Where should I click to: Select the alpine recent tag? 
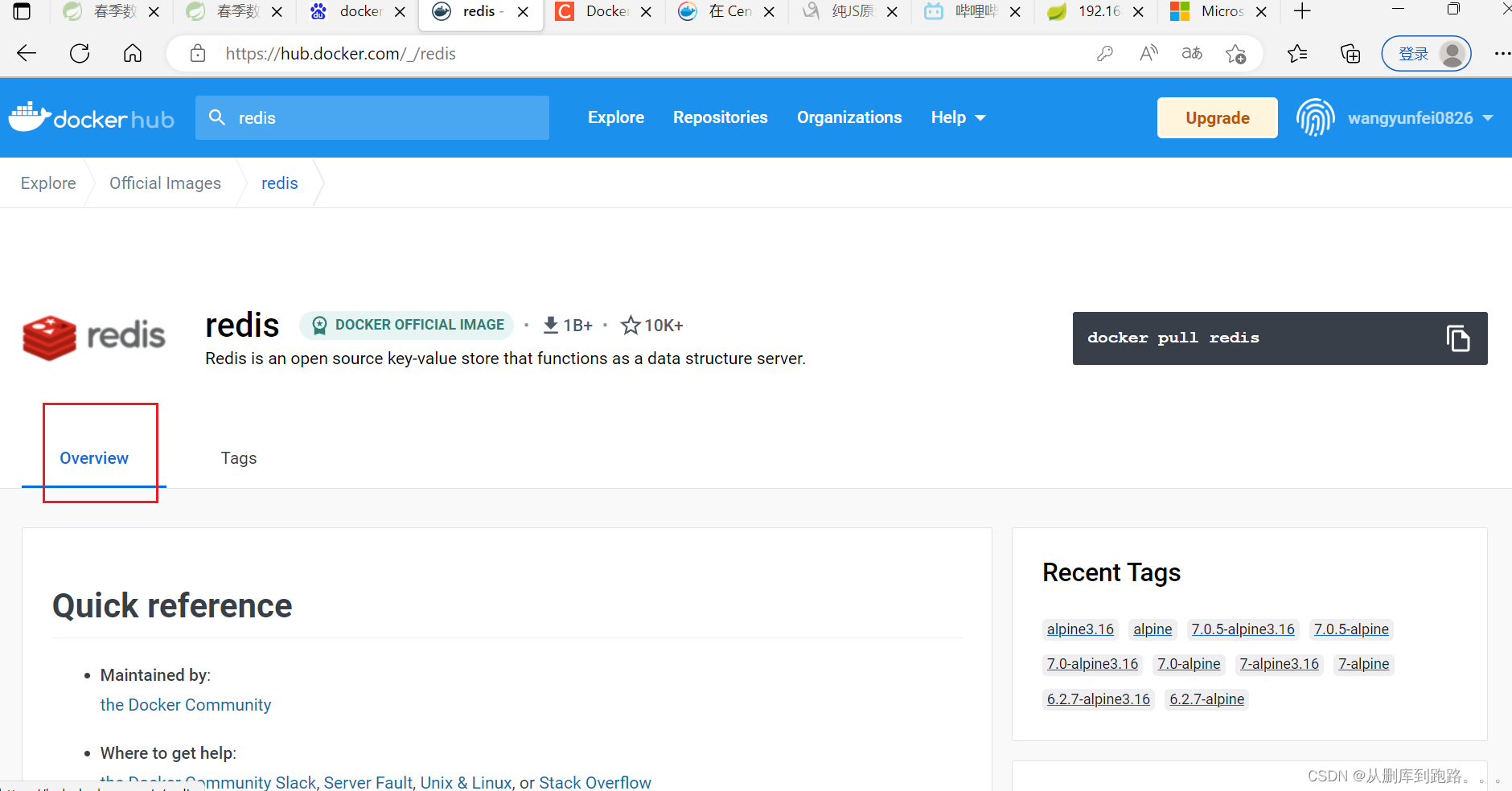1152,629
